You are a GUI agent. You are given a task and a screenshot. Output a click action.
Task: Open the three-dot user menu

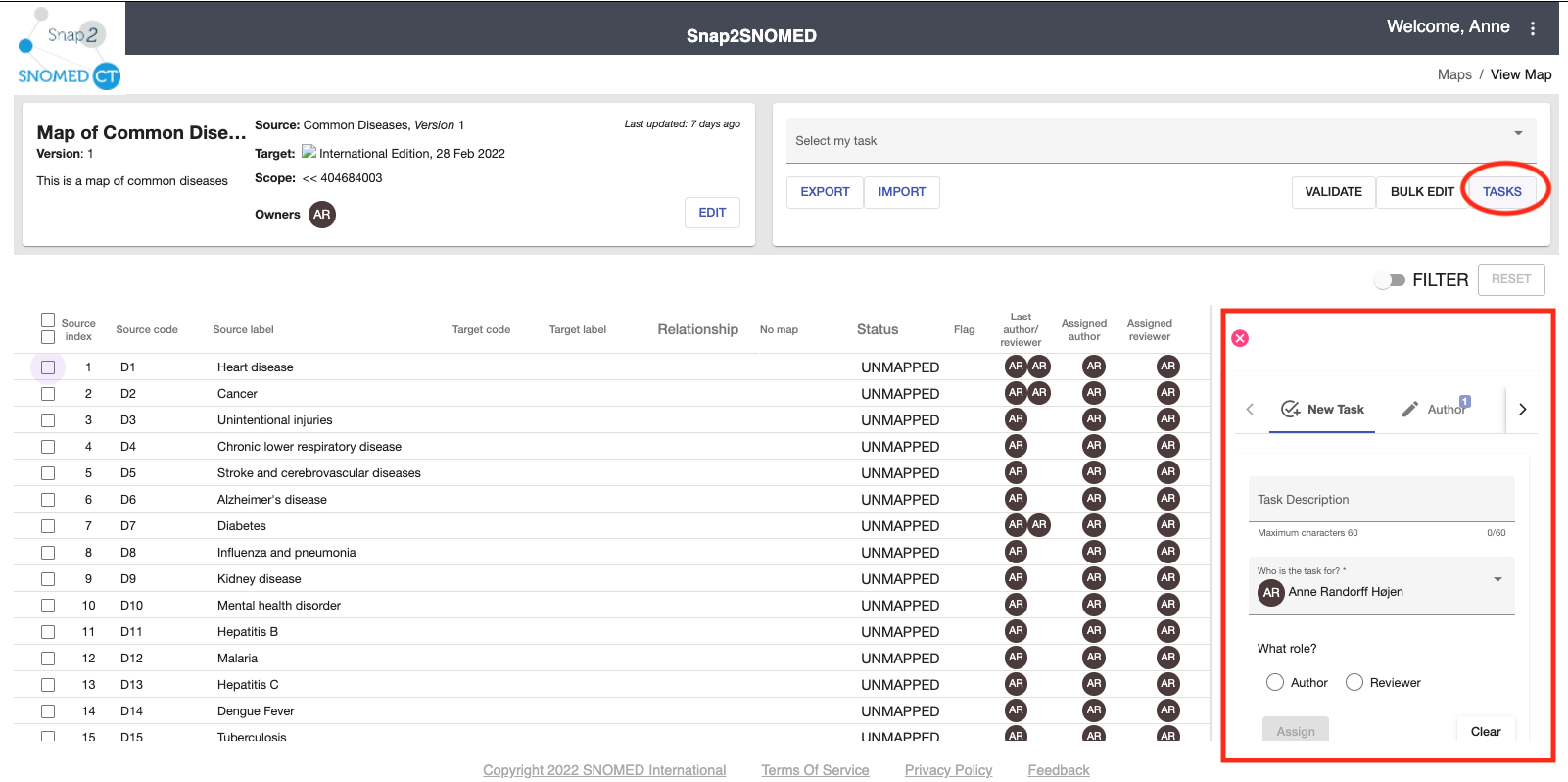[1533, 28]
